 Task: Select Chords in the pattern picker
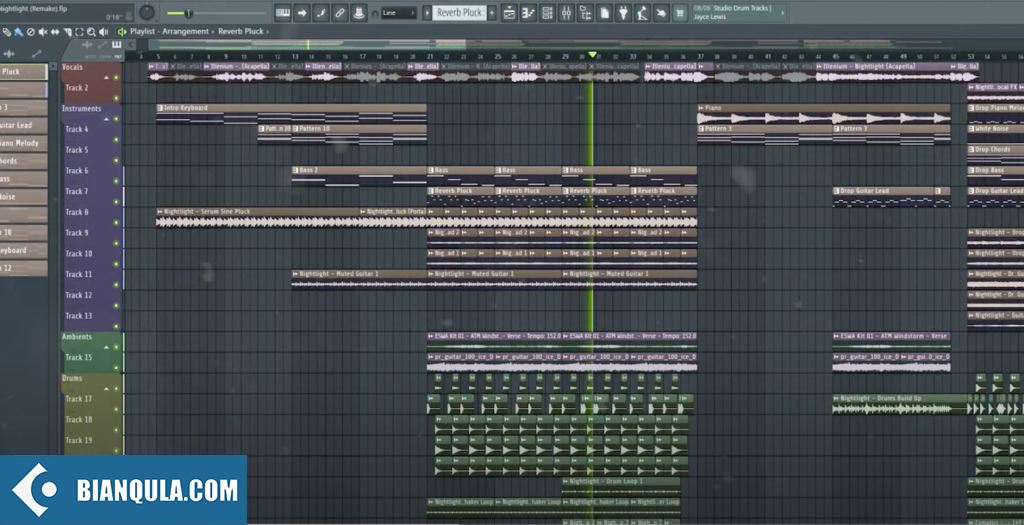pos(24,161)
